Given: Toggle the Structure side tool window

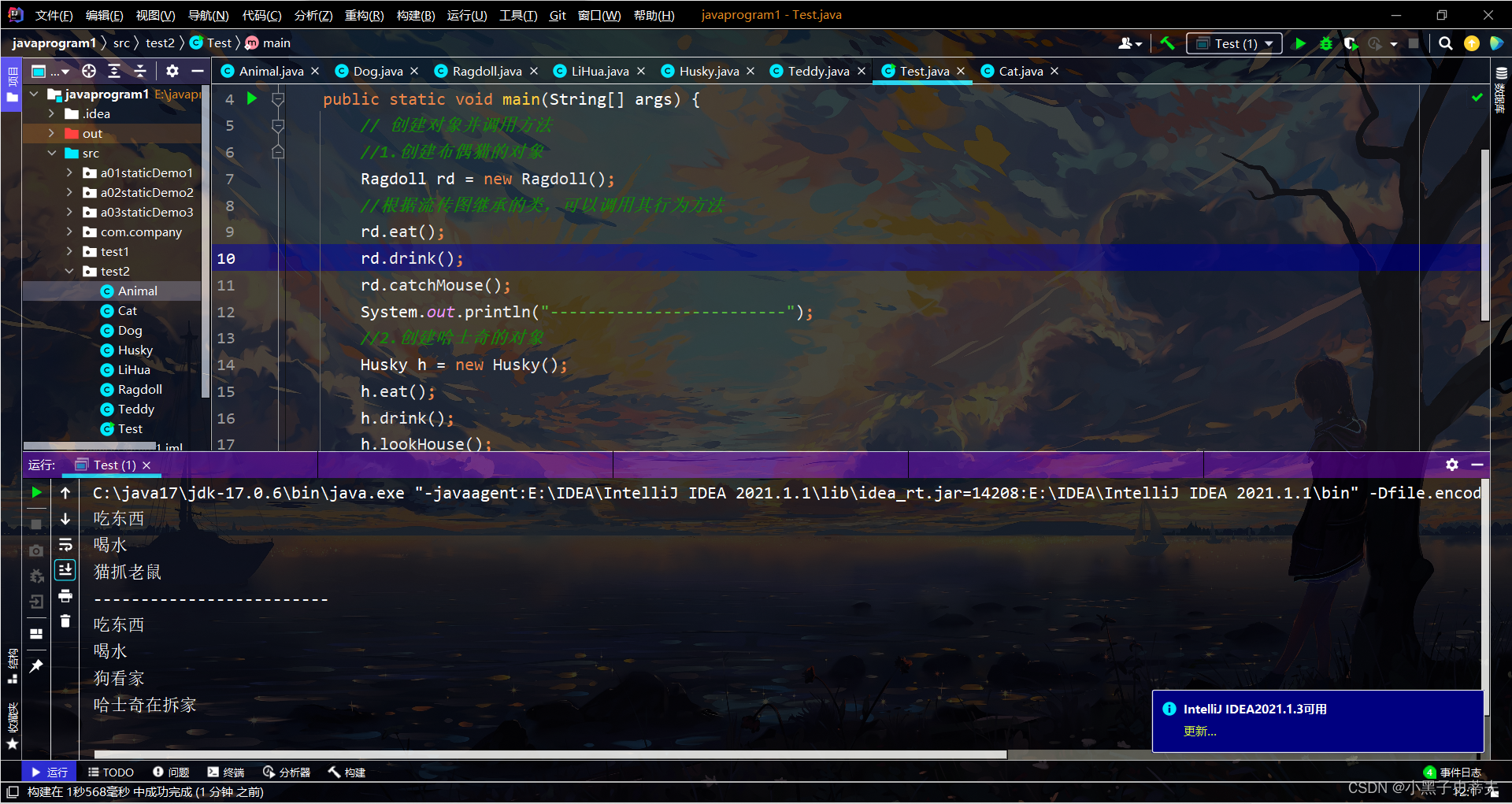Looking at the screenshot, I should click(12, 665).
